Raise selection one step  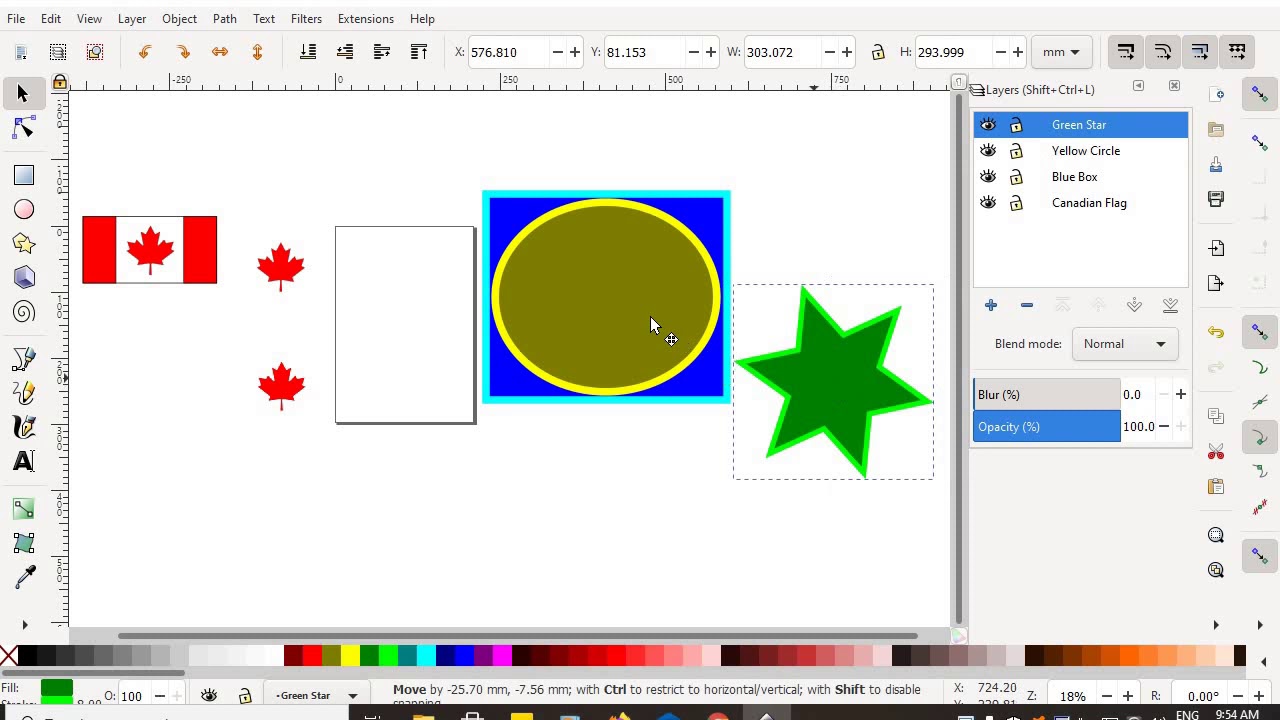pyautogui.click(x=382, y=52)
